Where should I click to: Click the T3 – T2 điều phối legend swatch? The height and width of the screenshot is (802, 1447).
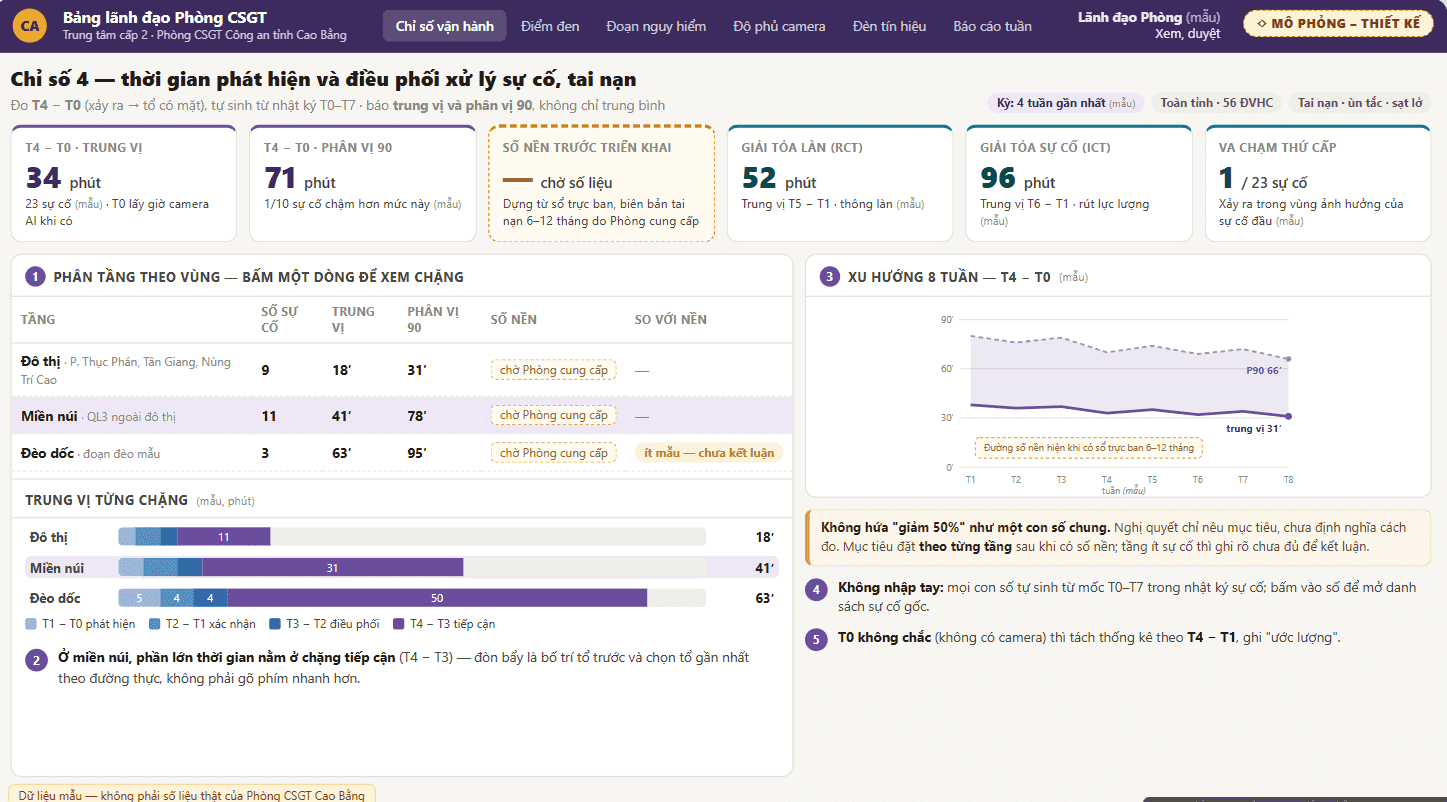[275, 624]
